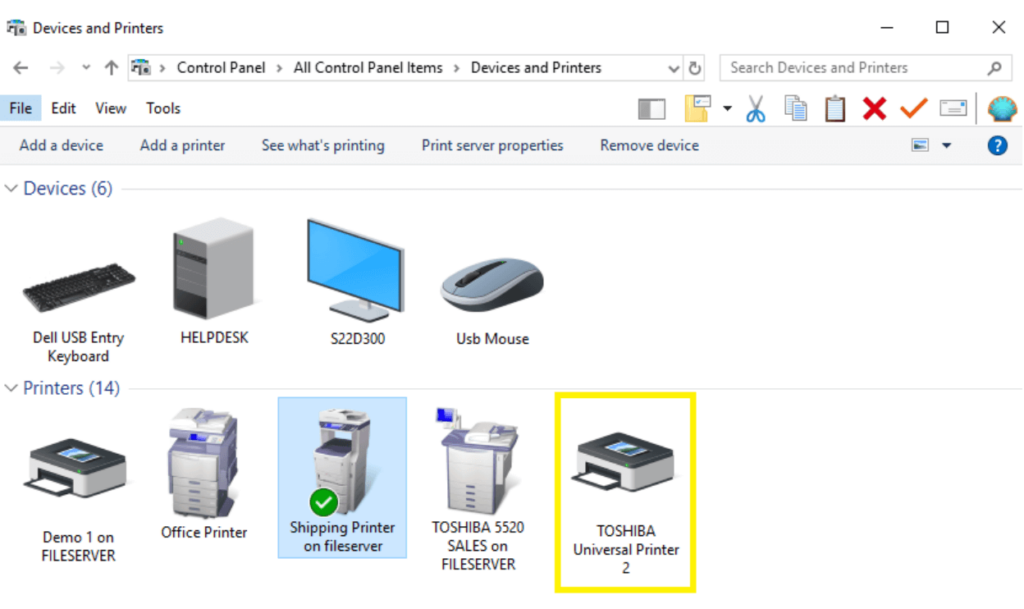This screenshot has height=609, width=1024.
Task: Select the Usb Mouse device
Action: pos(492,301)
